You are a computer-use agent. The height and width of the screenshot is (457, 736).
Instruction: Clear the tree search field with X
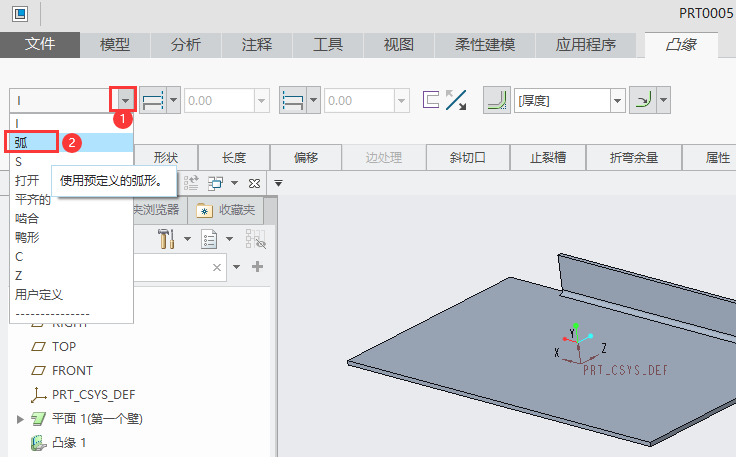coord(216,267)
